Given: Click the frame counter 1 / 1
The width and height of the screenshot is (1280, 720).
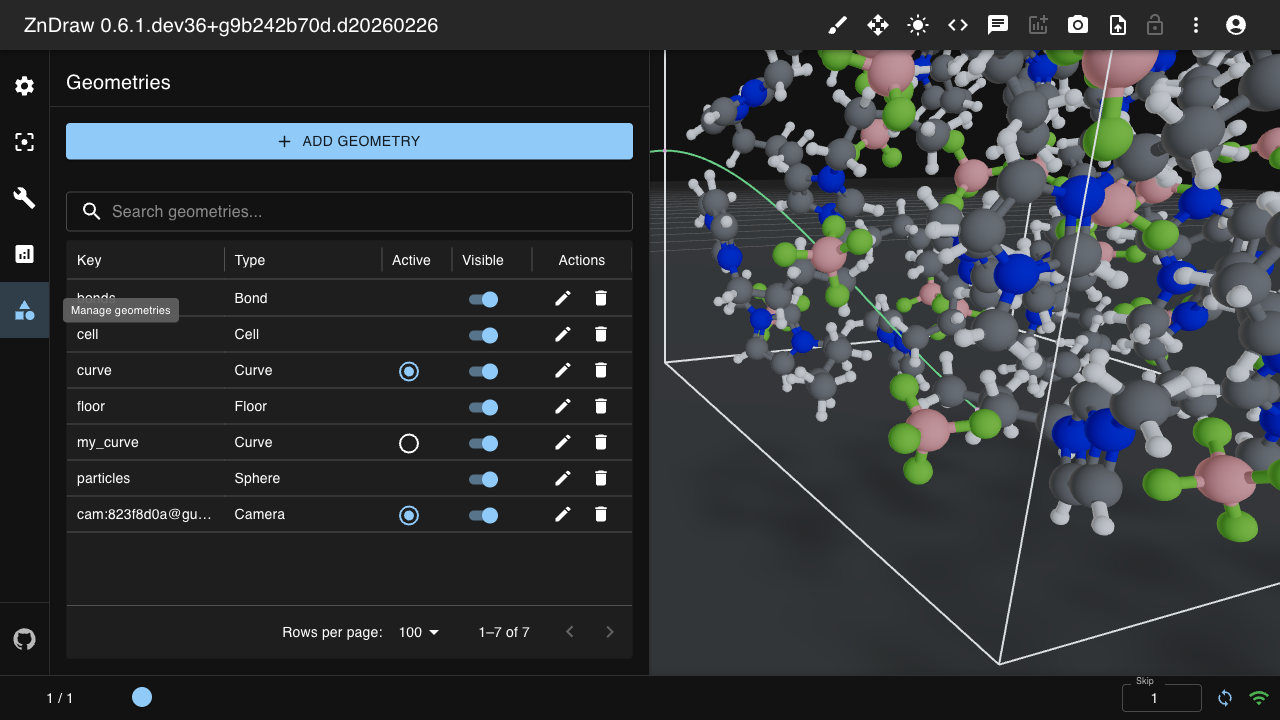Looking at the screenshot, I should coord(60,698).
